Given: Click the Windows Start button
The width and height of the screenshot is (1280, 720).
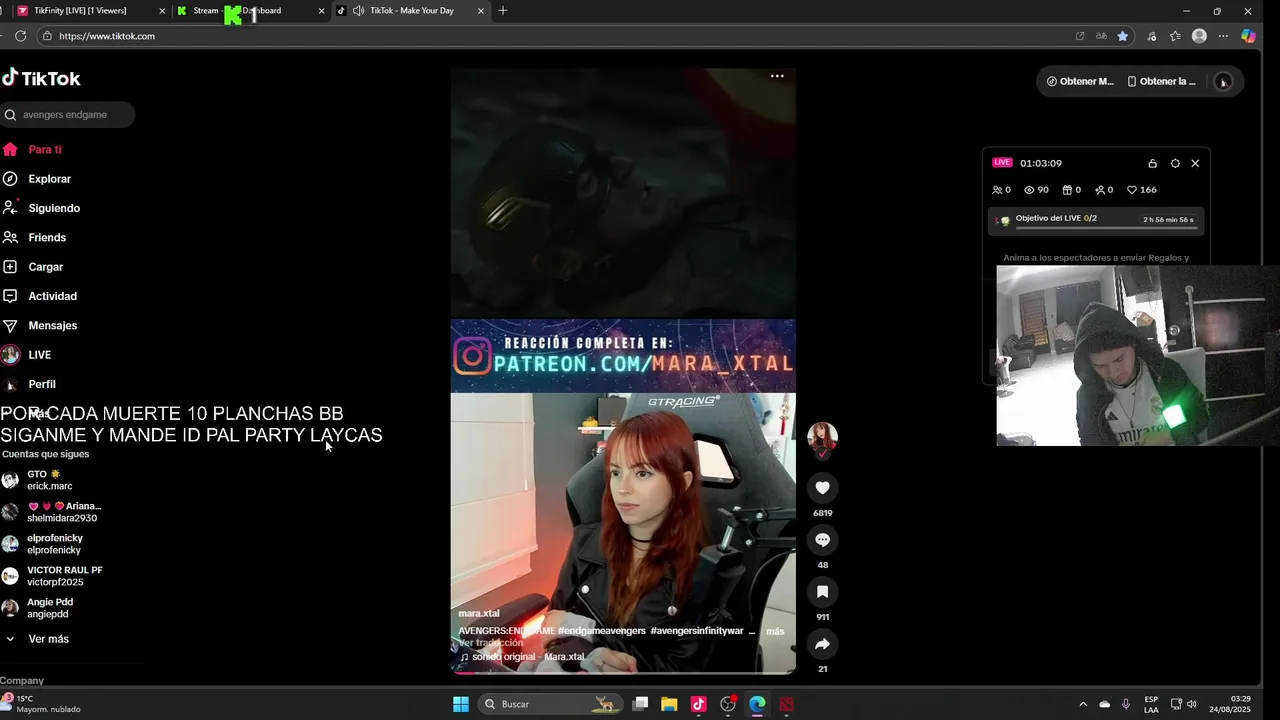Looking at the screenshot, I should point(461,704).
